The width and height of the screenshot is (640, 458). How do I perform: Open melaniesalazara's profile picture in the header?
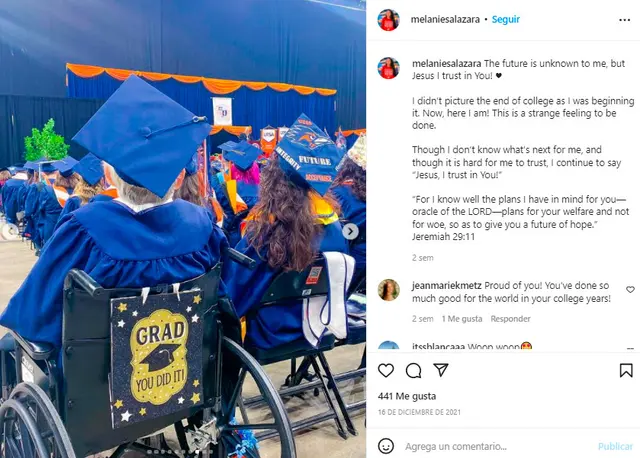388,20
